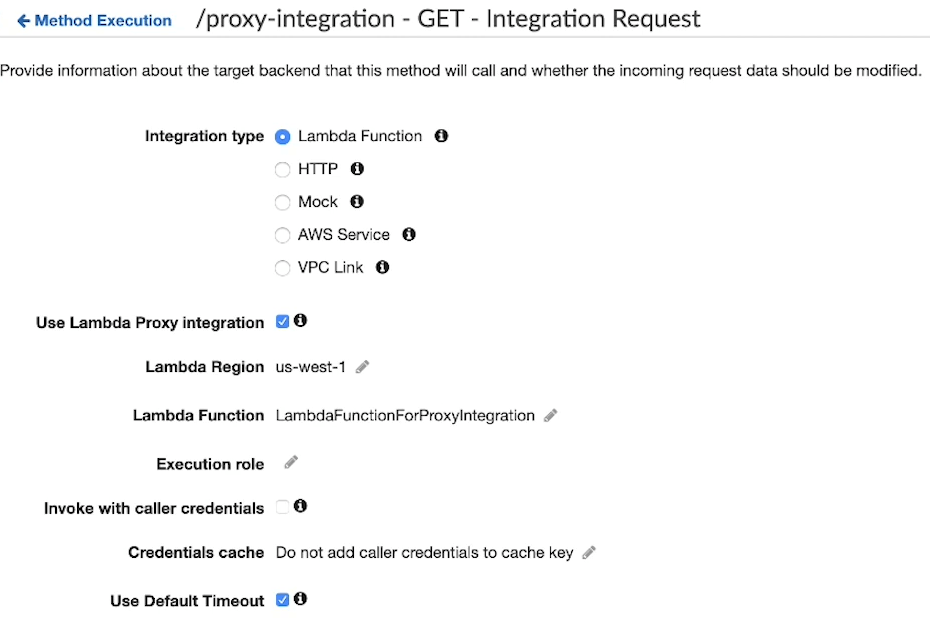This screenshot has width=930, height=618.
Task: Disable Use Default Timeout
Action: (283, 598)
